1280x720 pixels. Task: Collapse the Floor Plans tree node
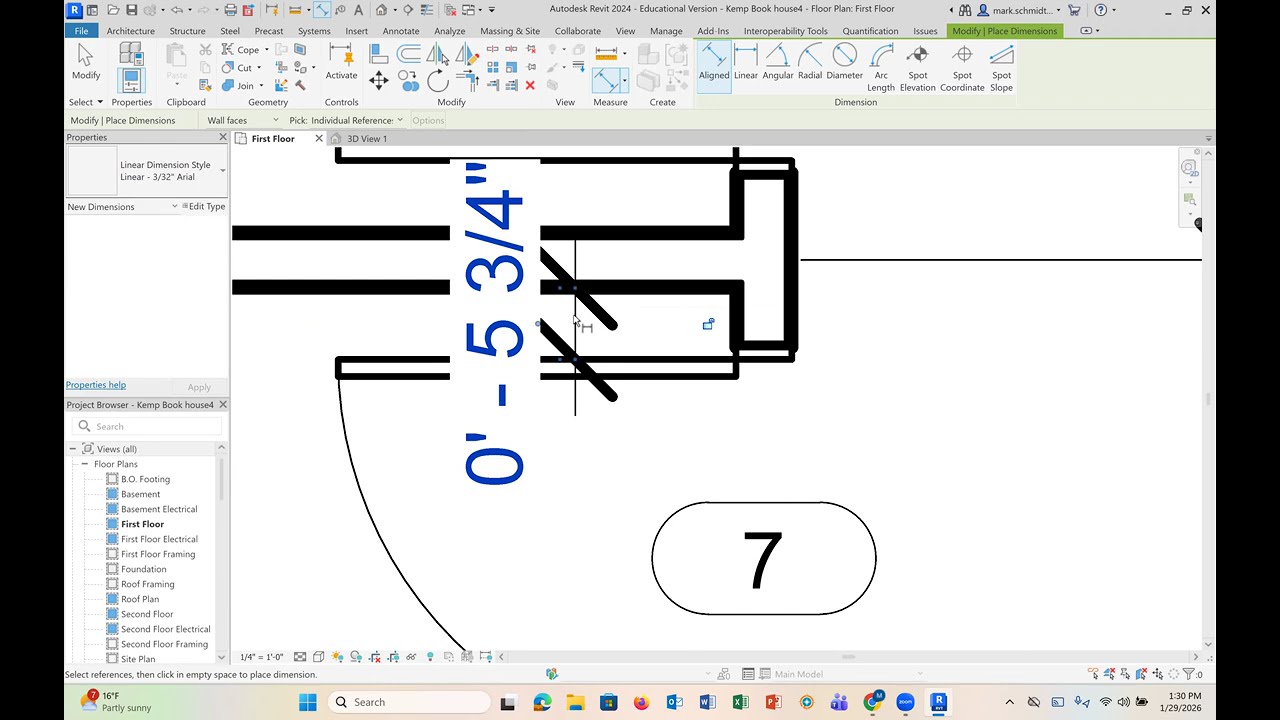[x=85, y=464]
